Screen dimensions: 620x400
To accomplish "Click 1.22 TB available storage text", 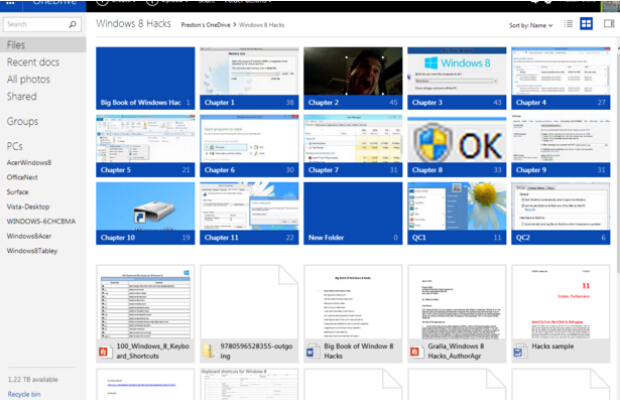I will point(33,379).
